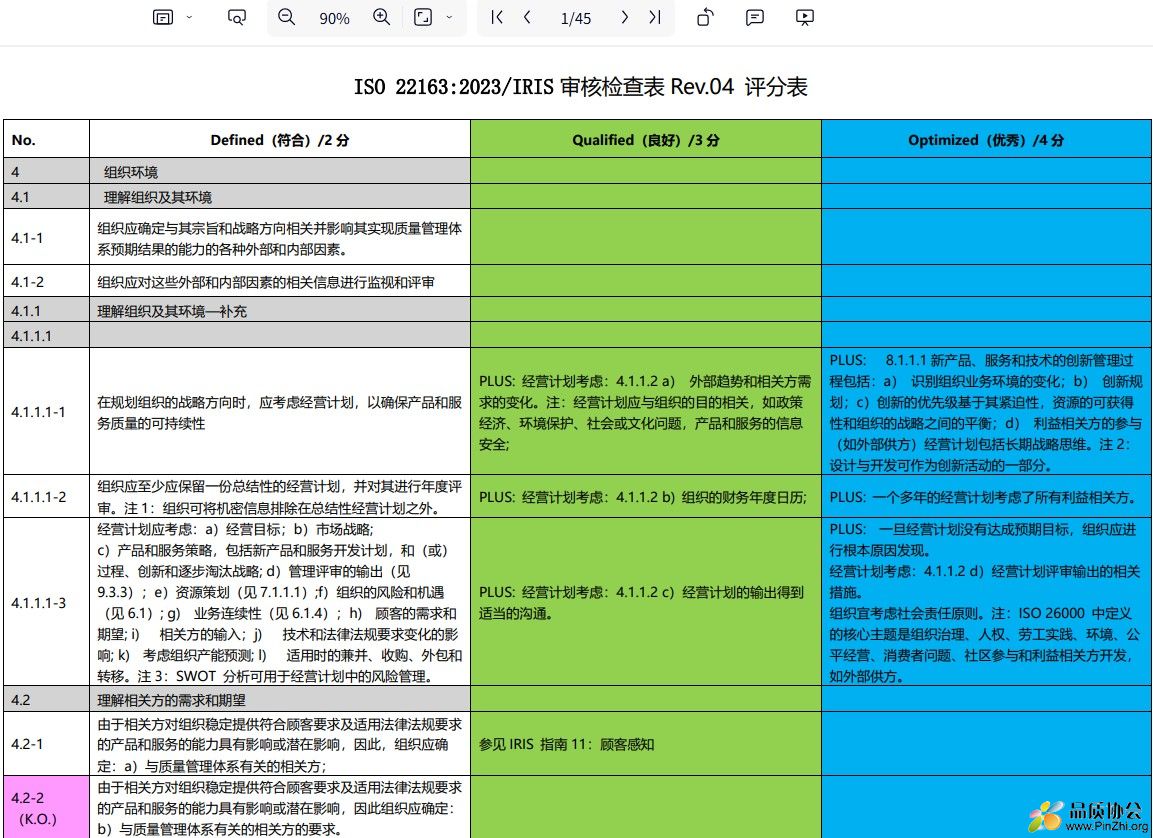Viewport: 1153px width, 838px height.
Task: Expand the fit page options dropdown
Action: [x=449, y=17]
